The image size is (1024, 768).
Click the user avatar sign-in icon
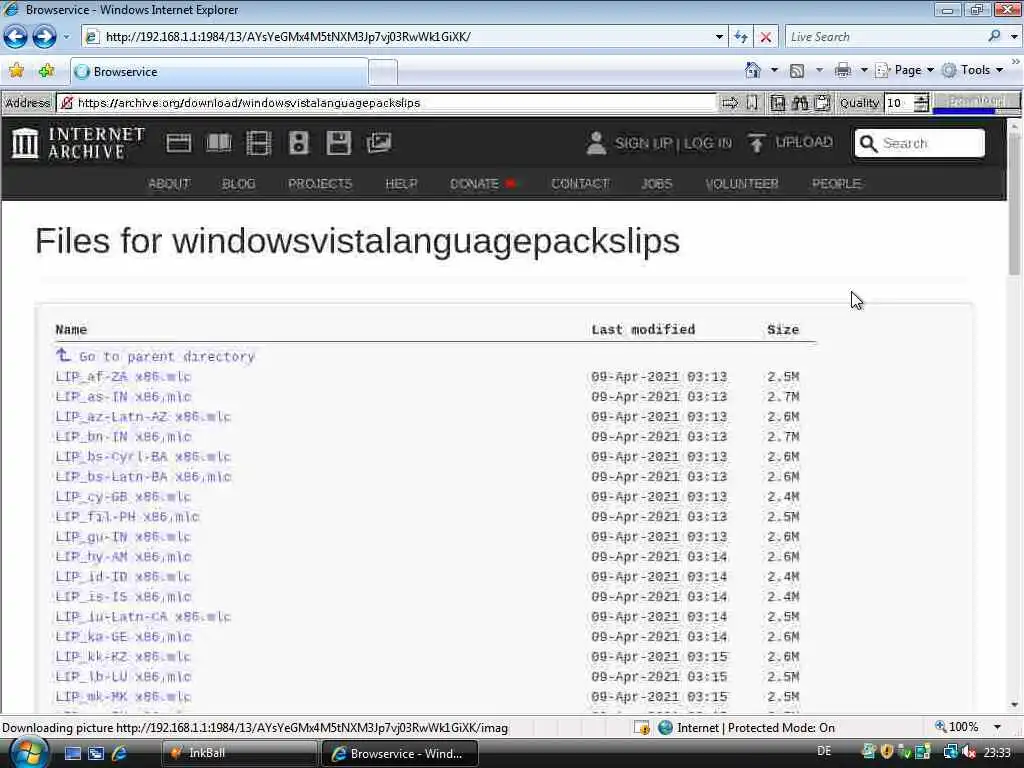[x=596, y=143]
